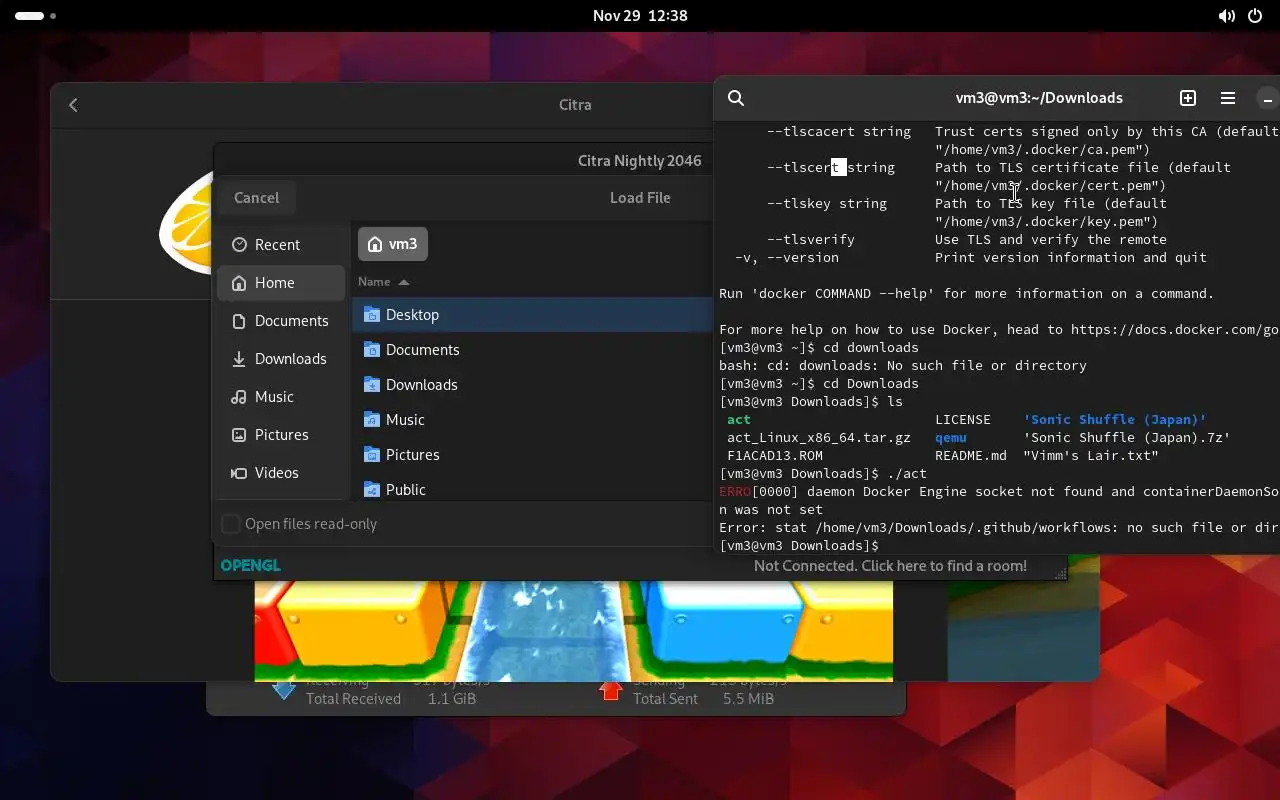Open Downloads from the sidebar
The image size is (1280, 800).
pyautogui.click(x=281, y=359)
